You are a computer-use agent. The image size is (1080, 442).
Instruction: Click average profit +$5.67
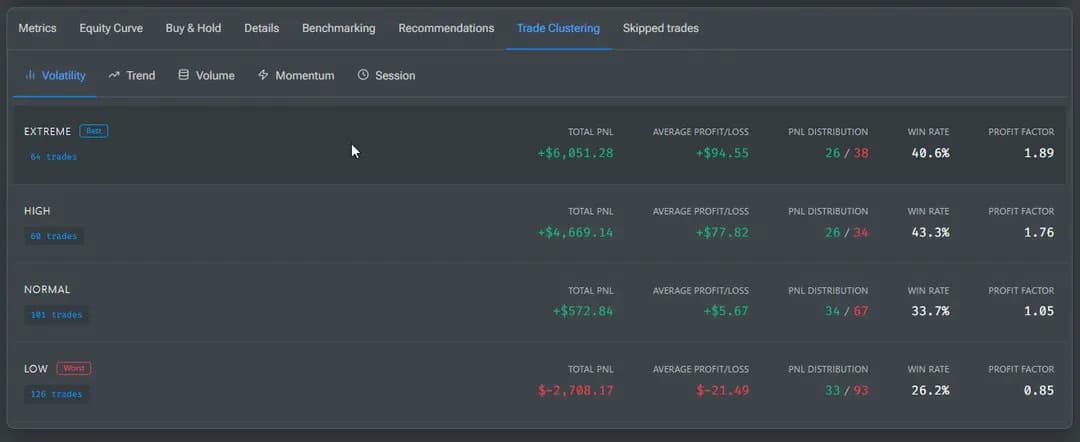coord(726,311)
